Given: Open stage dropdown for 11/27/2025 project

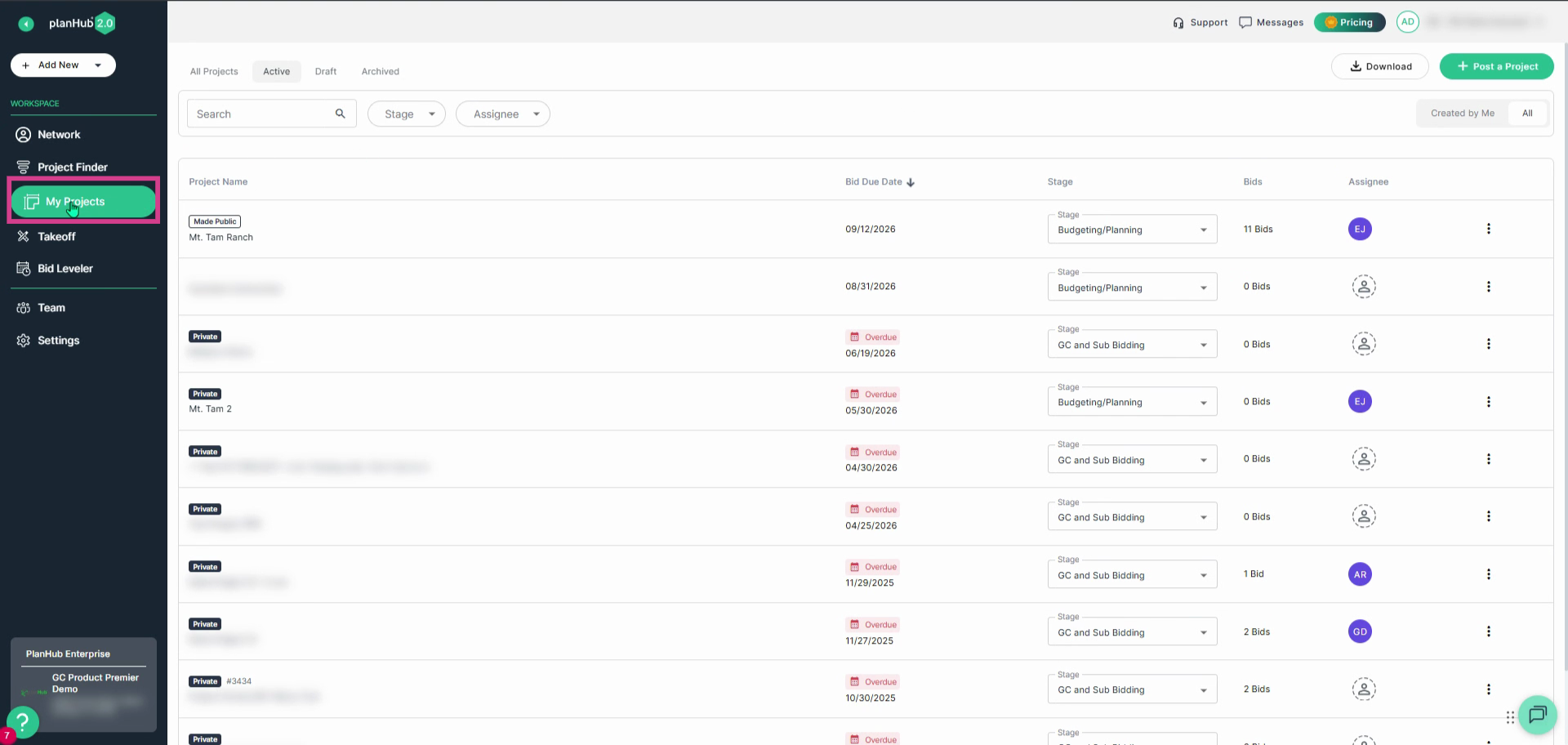Looking at the screenshot, I should click(1133, 632).
